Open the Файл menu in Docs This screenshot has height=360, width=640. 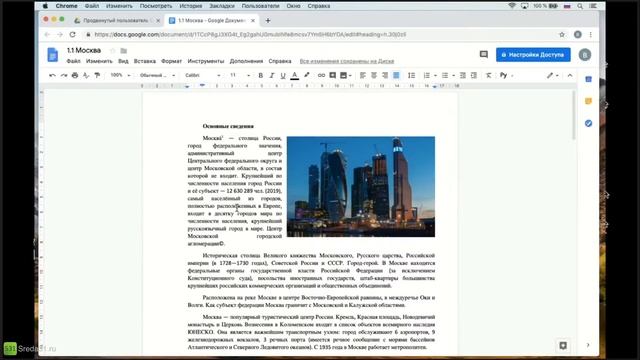[x=73, y=61]
